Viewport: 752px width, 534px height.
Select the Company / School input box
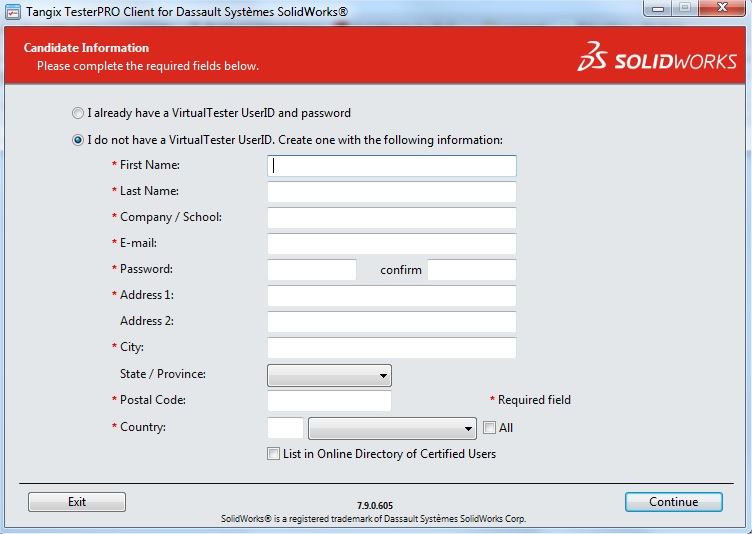pos(392,218)
